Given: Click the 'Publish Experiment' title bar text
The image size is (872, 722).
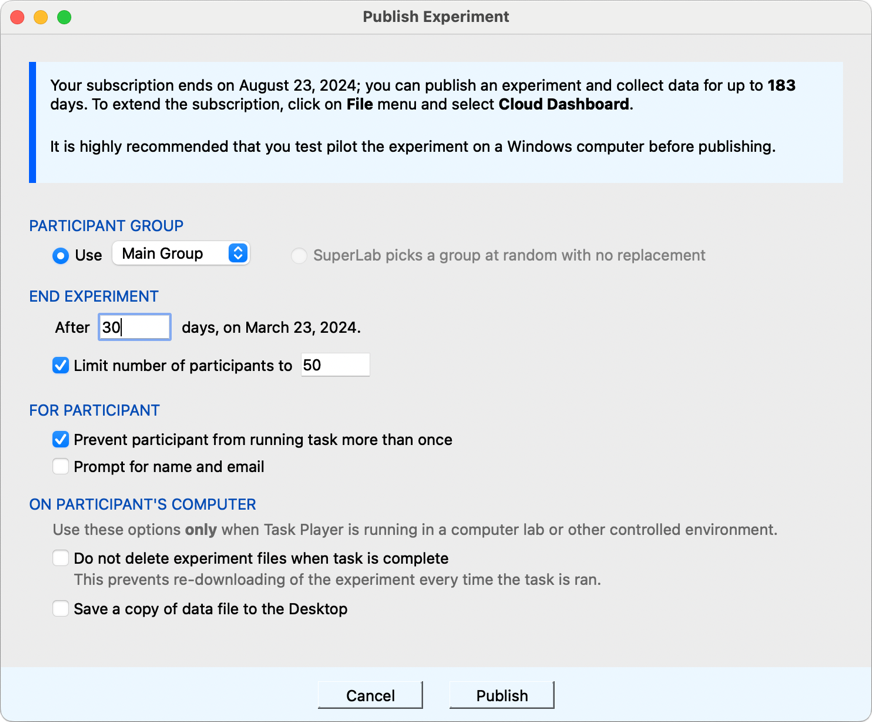Looking at the screenshot, I should point(435,17).
